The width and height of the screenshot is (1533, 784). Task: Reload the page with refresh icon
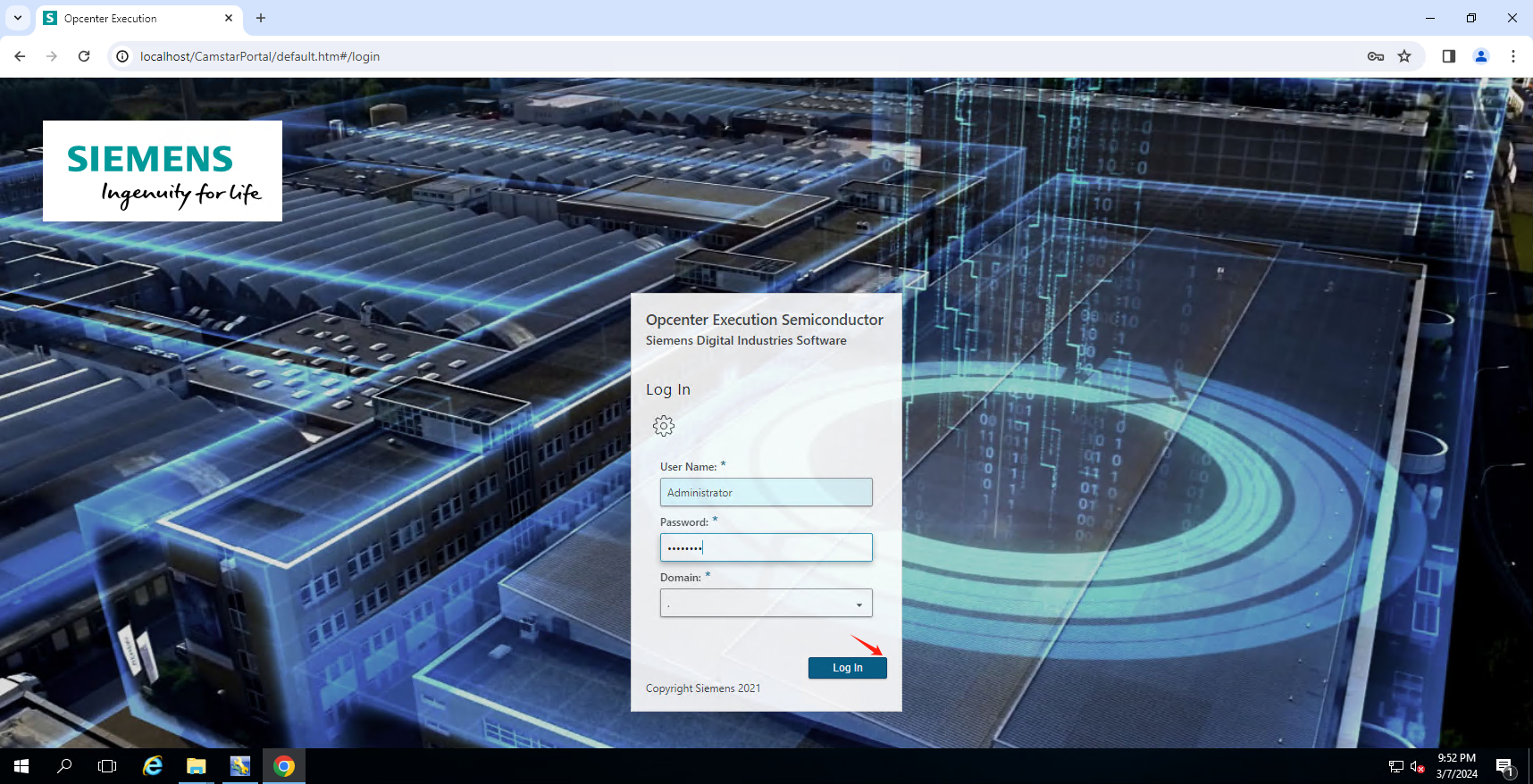84,56
